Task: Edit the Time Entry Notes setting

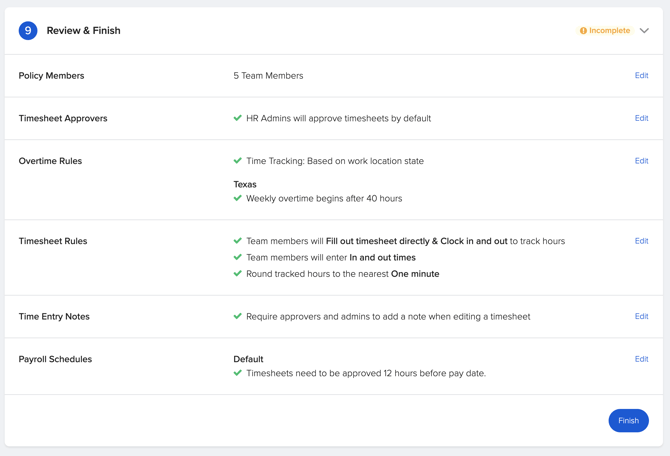Action: (641, 316)
